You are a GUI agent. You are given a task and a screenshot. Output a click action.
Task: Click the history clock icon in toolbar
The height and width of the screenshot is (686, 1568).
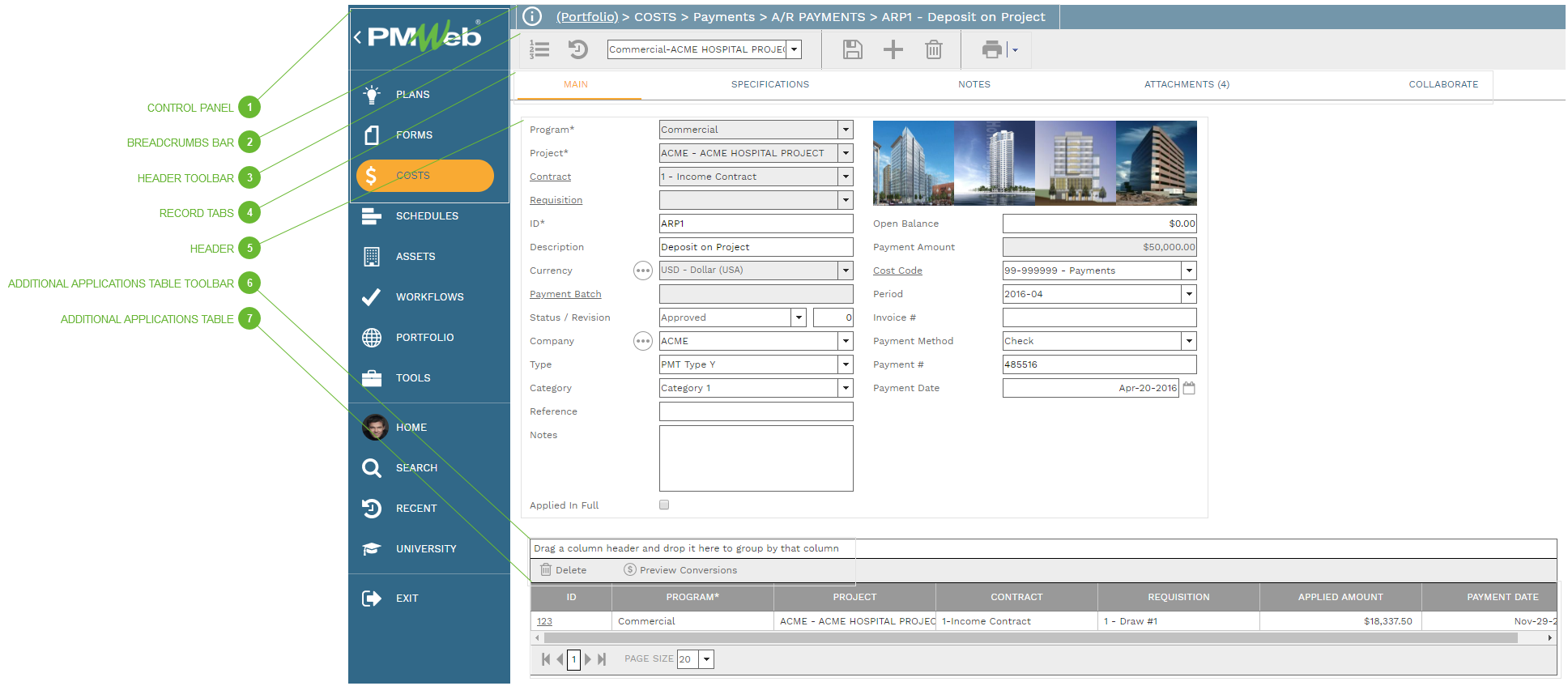(577, 49)
